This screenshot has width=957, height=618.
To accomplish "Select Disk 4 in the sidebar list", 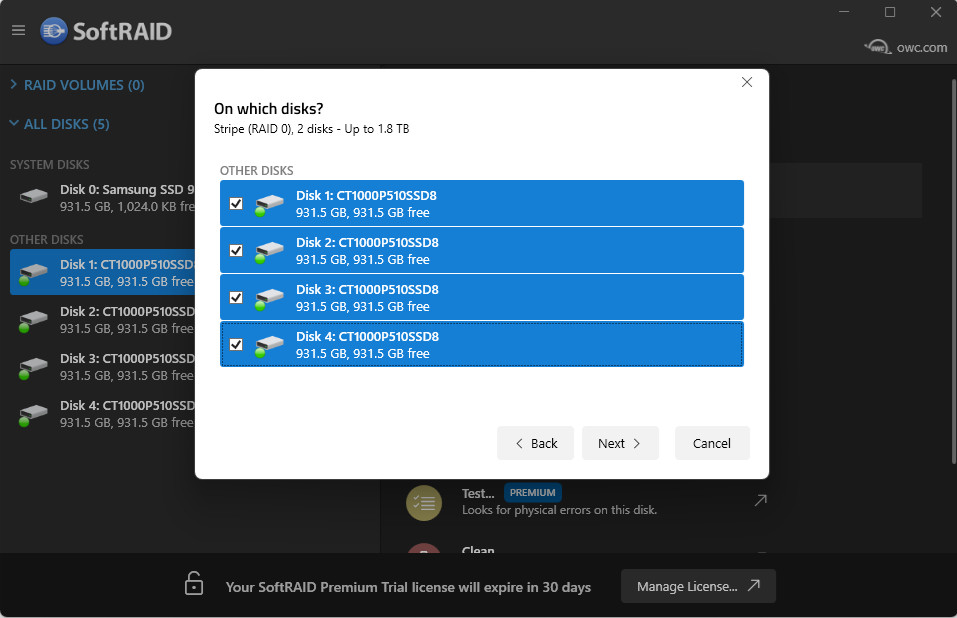I will point(103,414).
